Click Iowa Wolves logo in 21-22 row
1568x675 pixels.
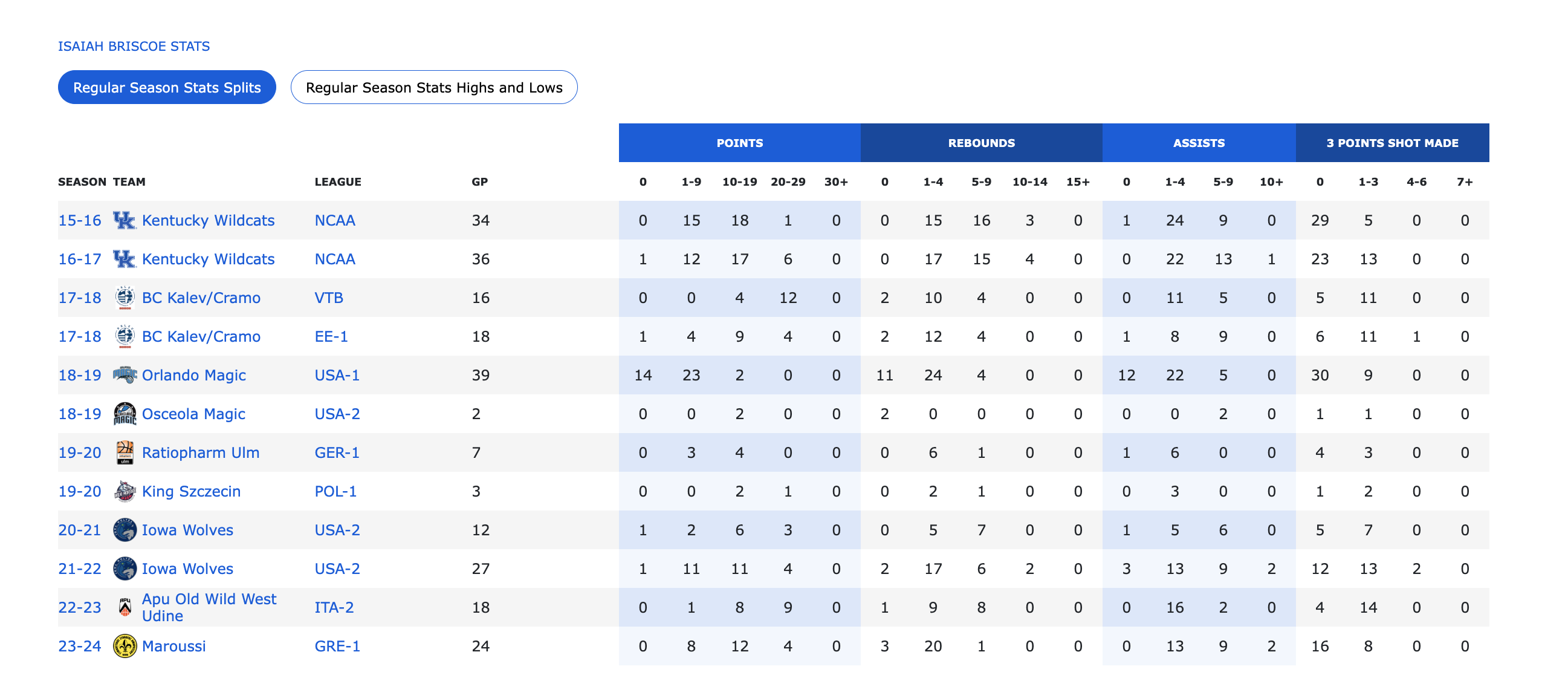point(125,569)
